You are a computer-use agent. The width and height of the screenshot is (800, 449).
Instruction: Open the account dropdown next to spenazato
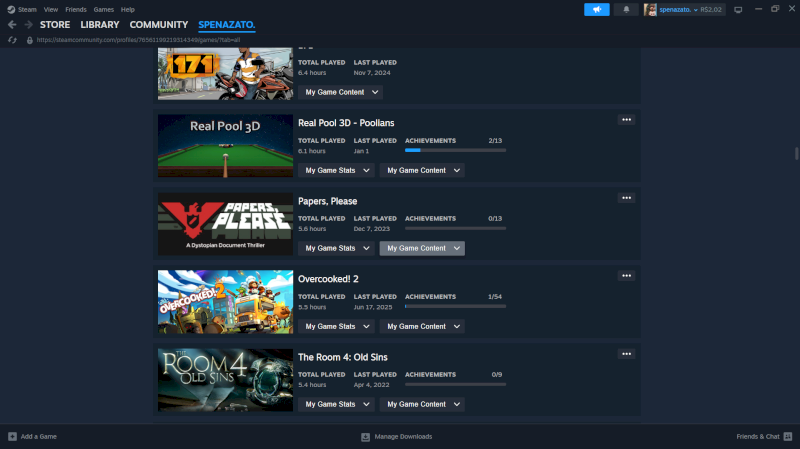pos(695,10)
